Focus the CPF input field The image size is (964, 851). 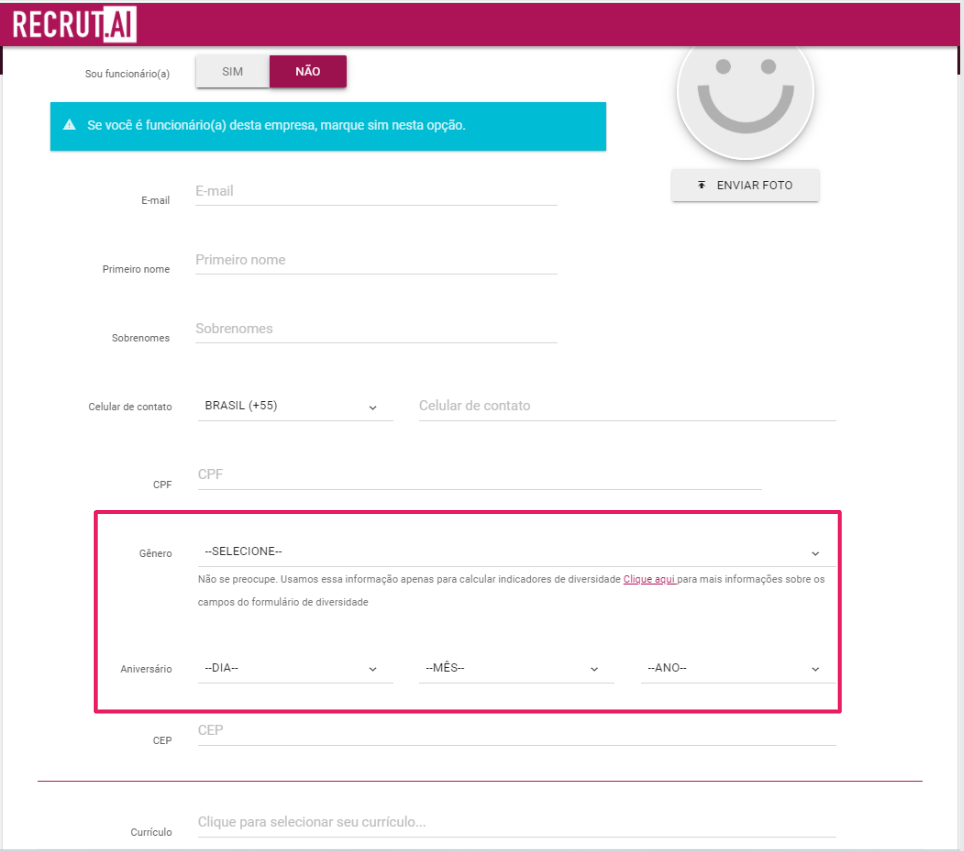coord(480,475)
